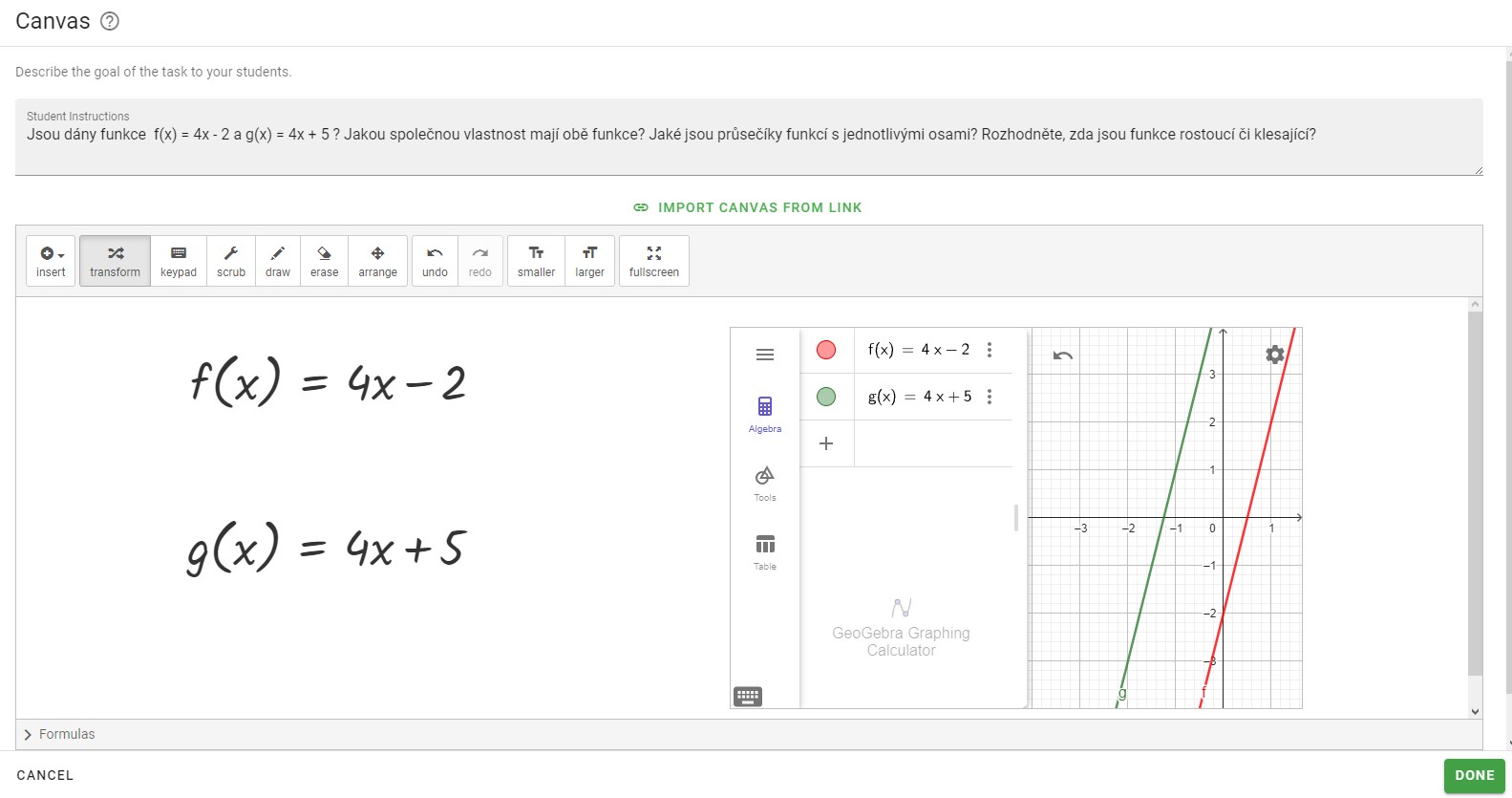Select the scrub tool
This screenshot has height=798, width=1512.
tap(231, 261)
